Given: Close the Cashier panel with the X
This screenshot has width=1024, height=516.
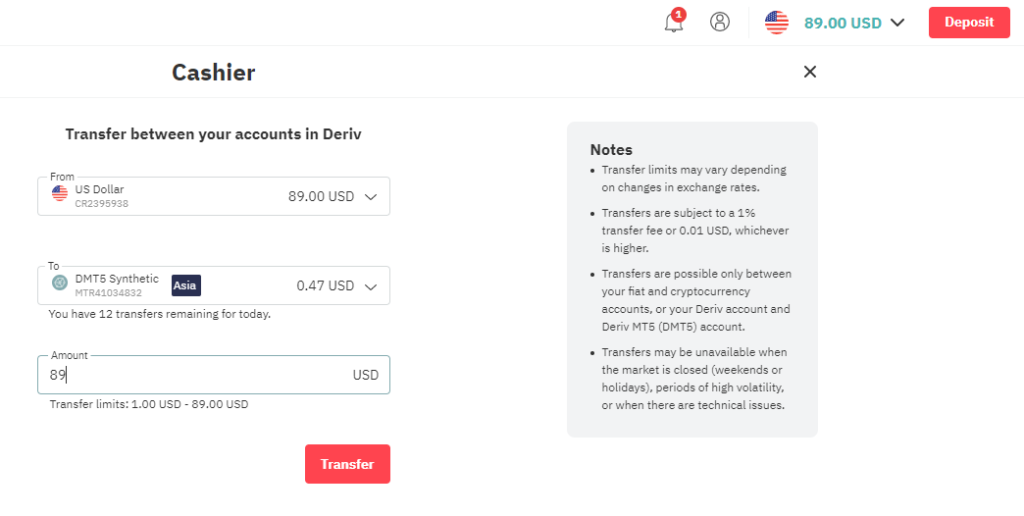Looking at the screenshot, I should 810,72.
